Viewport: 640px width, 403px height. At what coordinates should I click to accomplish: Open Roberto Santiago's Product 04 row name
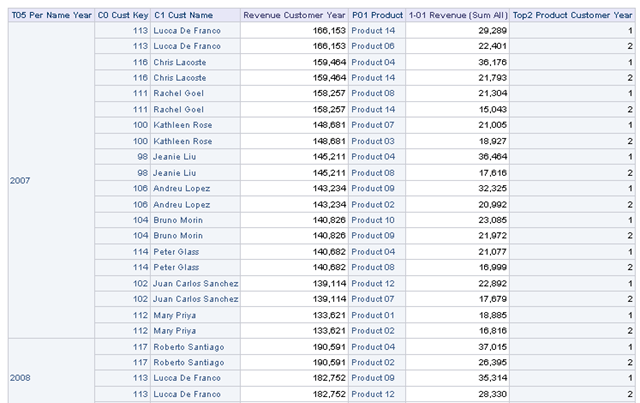click(x=189, y=347)
